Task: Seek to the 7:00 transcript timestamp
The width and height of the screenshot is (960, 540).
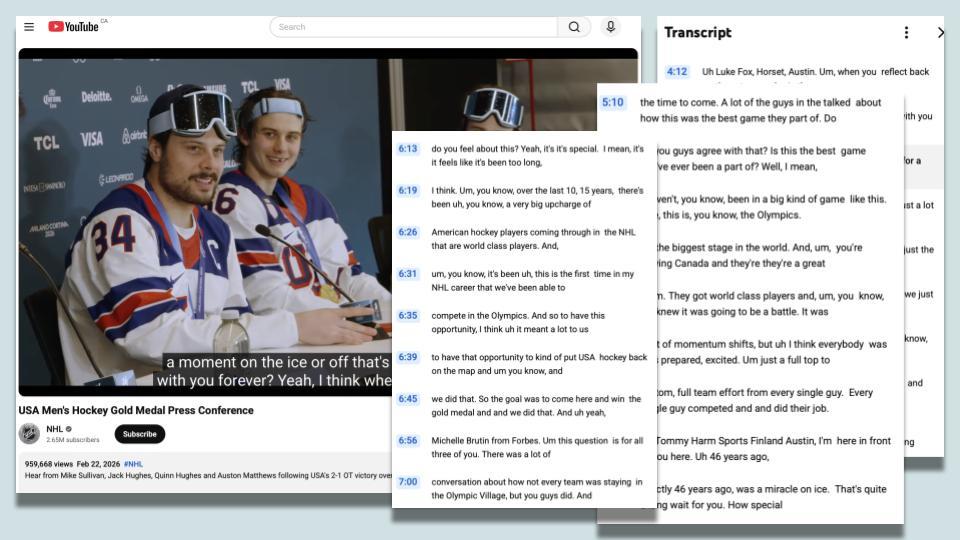Action: pos(407,482)
